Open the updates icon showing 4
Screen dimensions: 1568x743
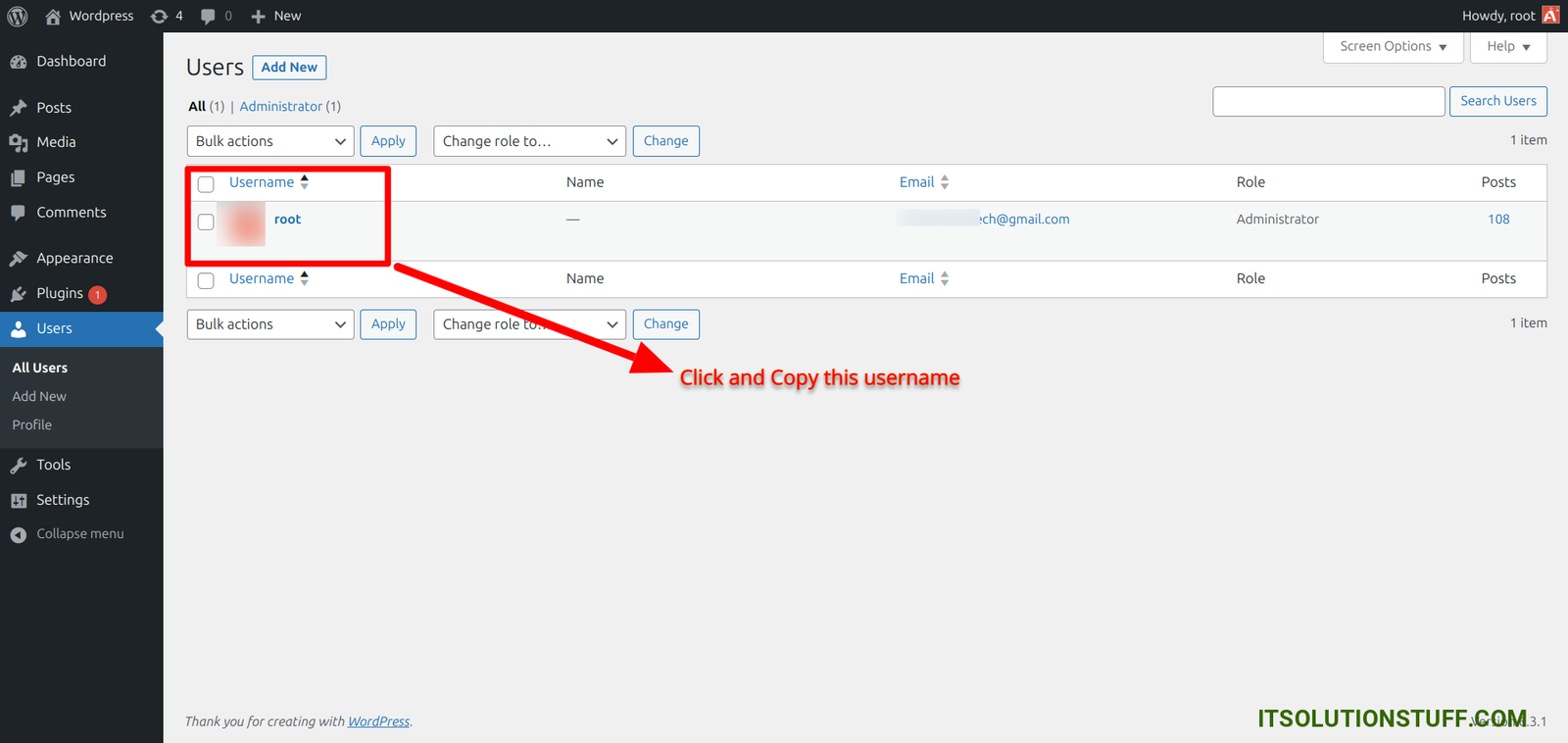point(159,16)
